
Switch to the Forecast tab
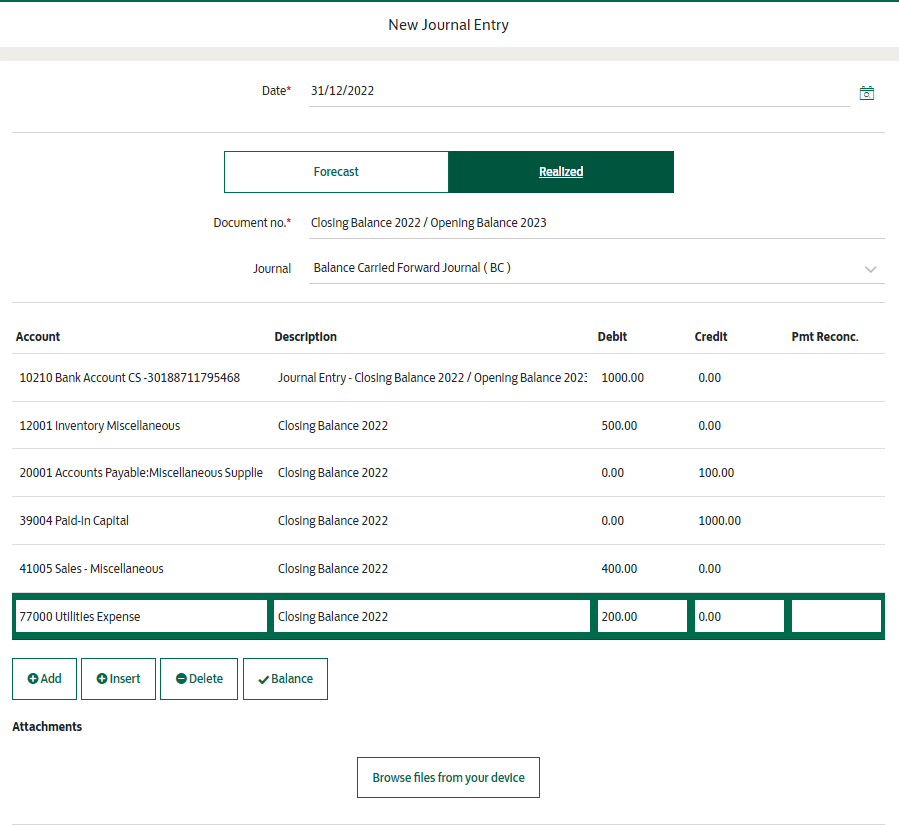pyautogui.click(x=336, y=172)
